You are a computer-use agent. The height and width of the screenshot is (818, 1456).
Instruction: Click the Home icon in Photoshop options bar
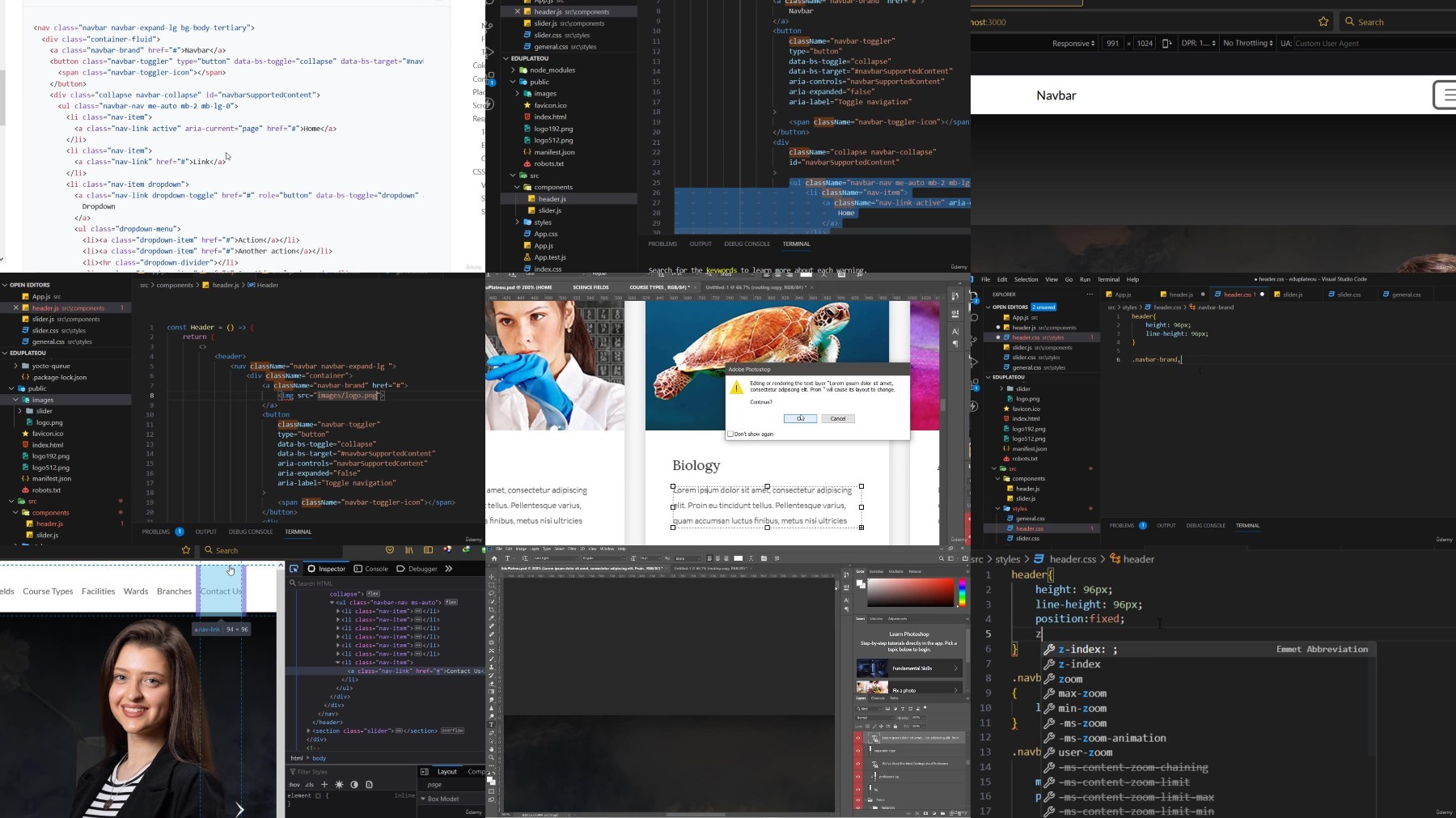coord(494,558)
